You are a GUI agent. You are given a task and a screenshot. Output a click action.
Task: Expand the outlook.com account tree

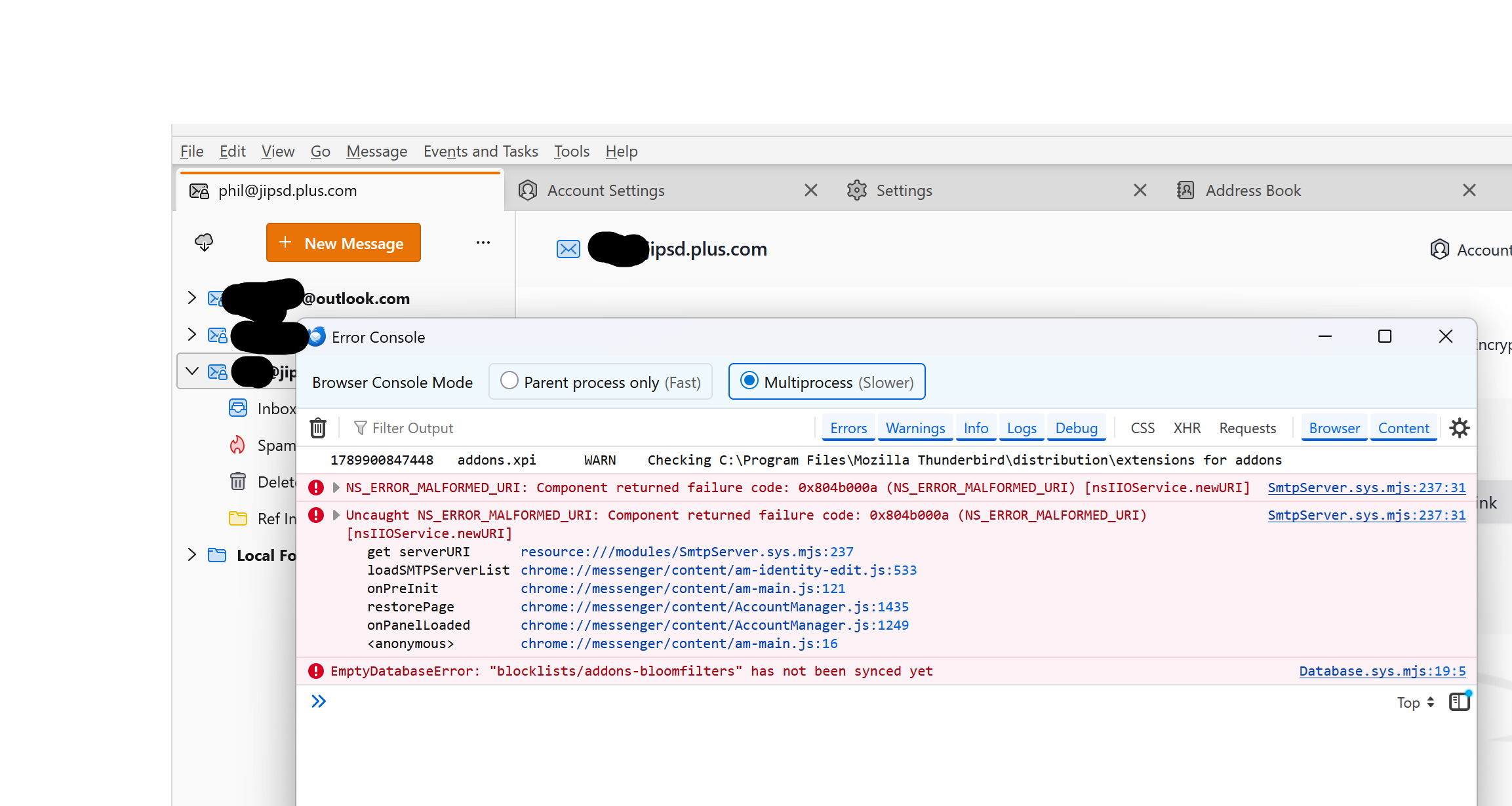tap(191, 297)
